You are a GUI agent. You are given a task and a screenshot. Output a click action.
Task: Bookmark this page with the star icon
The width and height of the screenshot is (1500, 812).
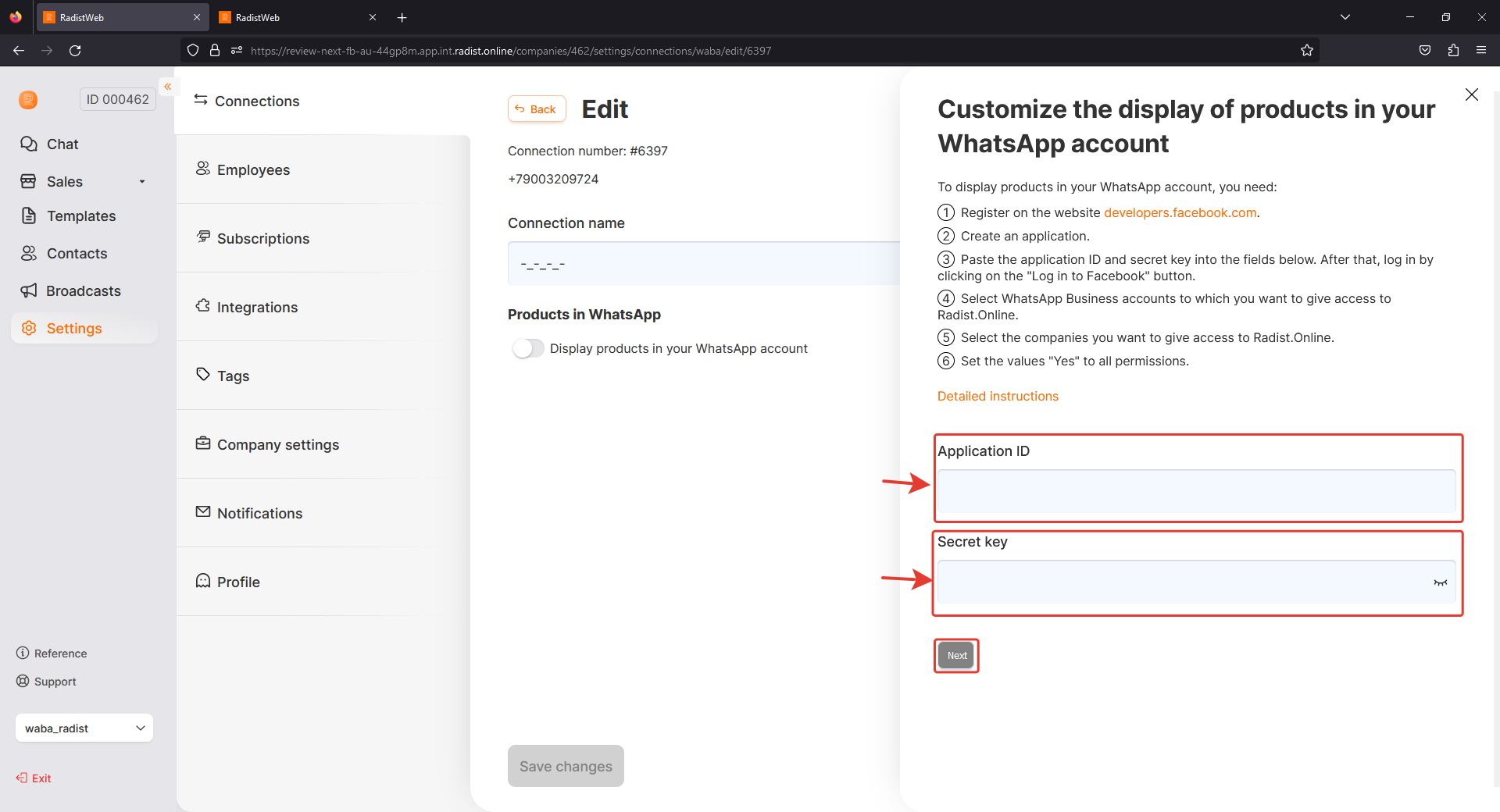pos(1306,51)
